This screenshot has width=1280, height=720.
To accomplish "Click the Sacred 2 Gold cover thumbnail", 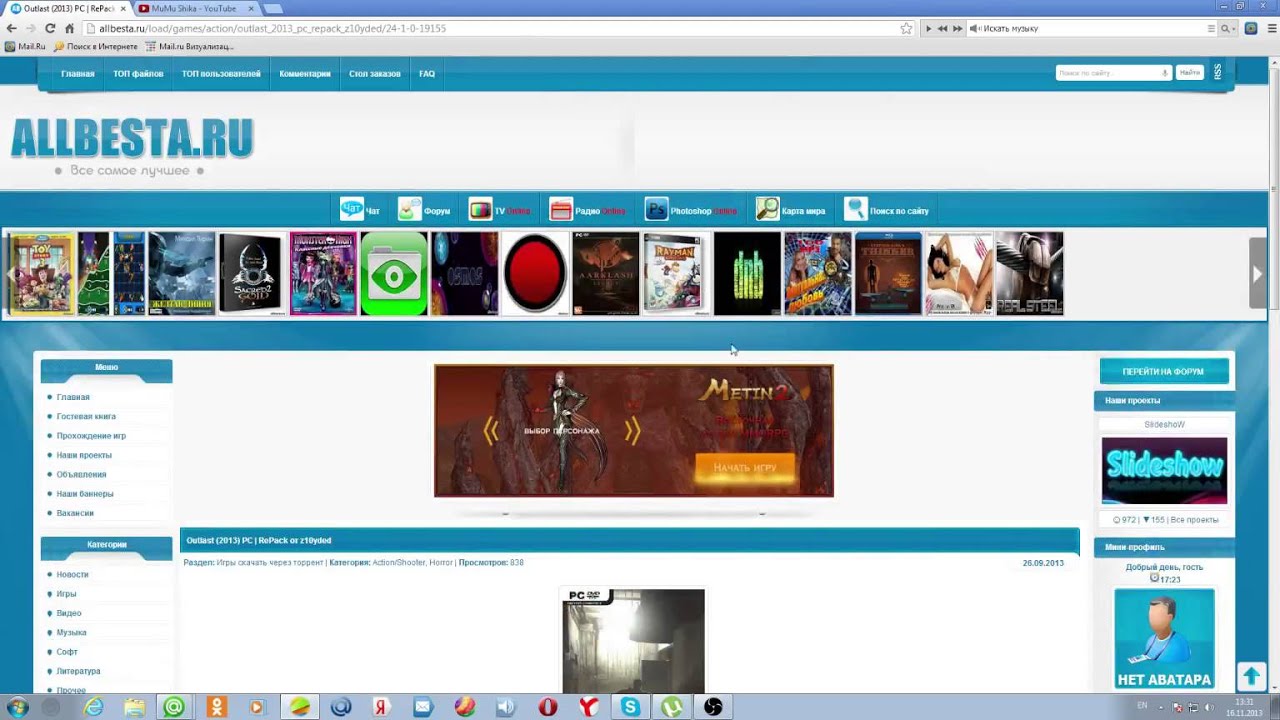I will [251, 273].
